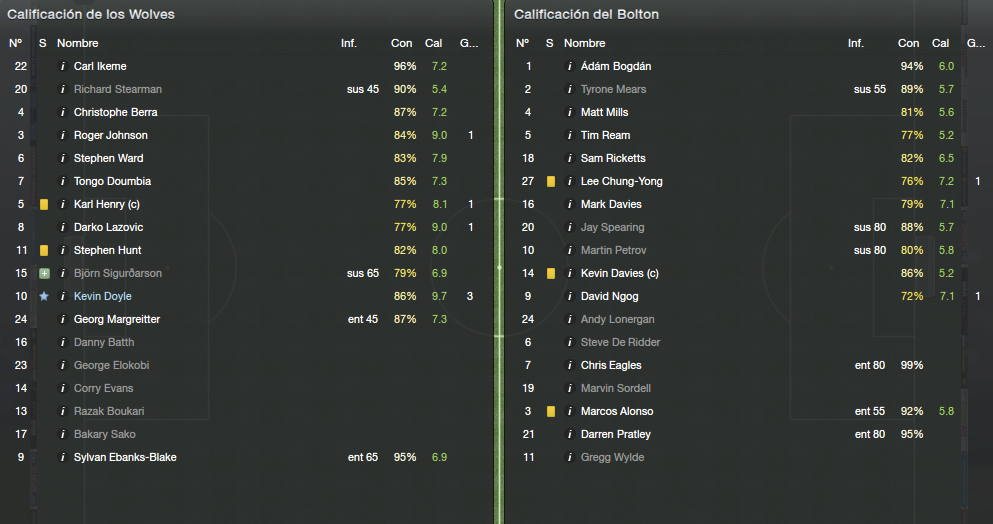
Task: Click info icon beside Sylvan Ebanks-Blake
Action: 62,457
